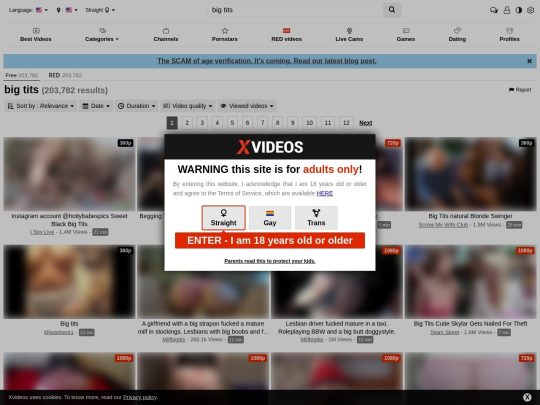Click into the search input field

295,10
